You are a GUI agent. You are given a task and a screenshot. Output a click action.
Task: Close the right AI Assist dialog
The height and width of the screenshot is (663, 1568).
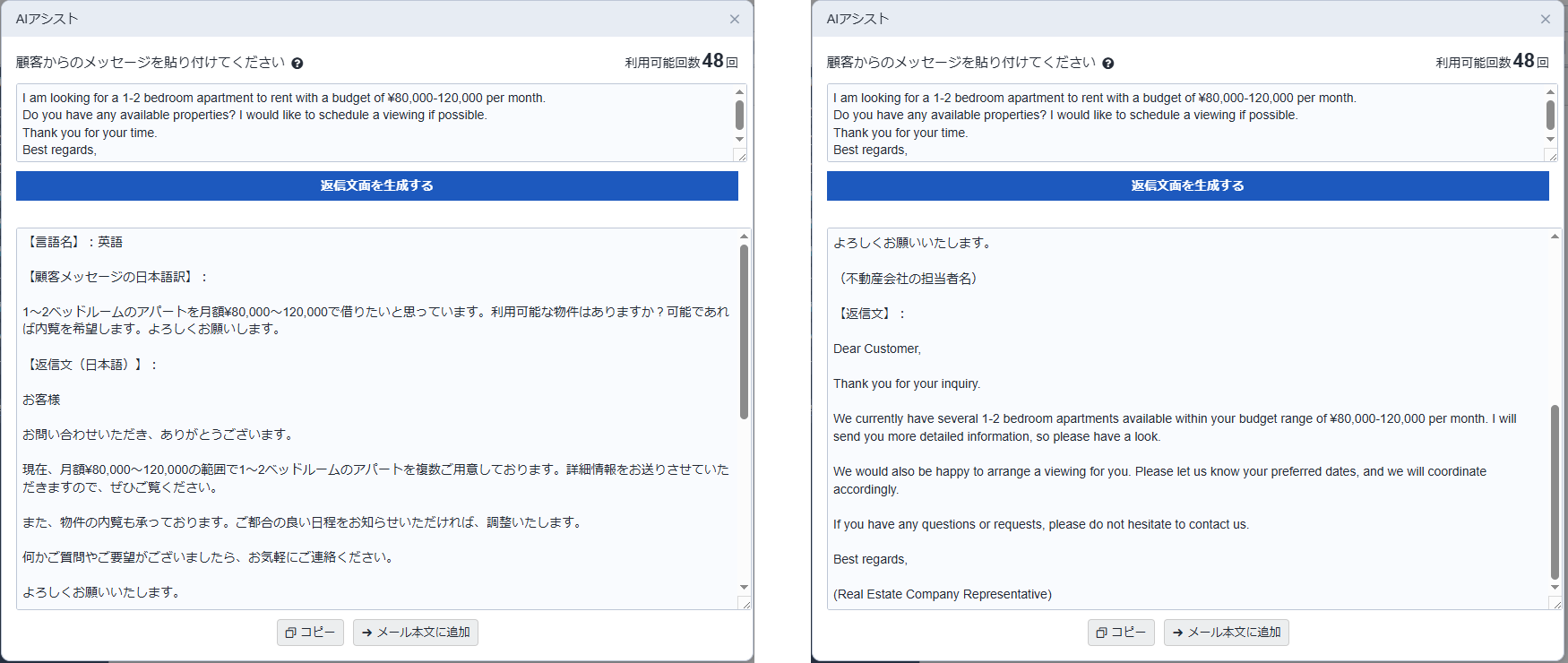coord(1546,19)
